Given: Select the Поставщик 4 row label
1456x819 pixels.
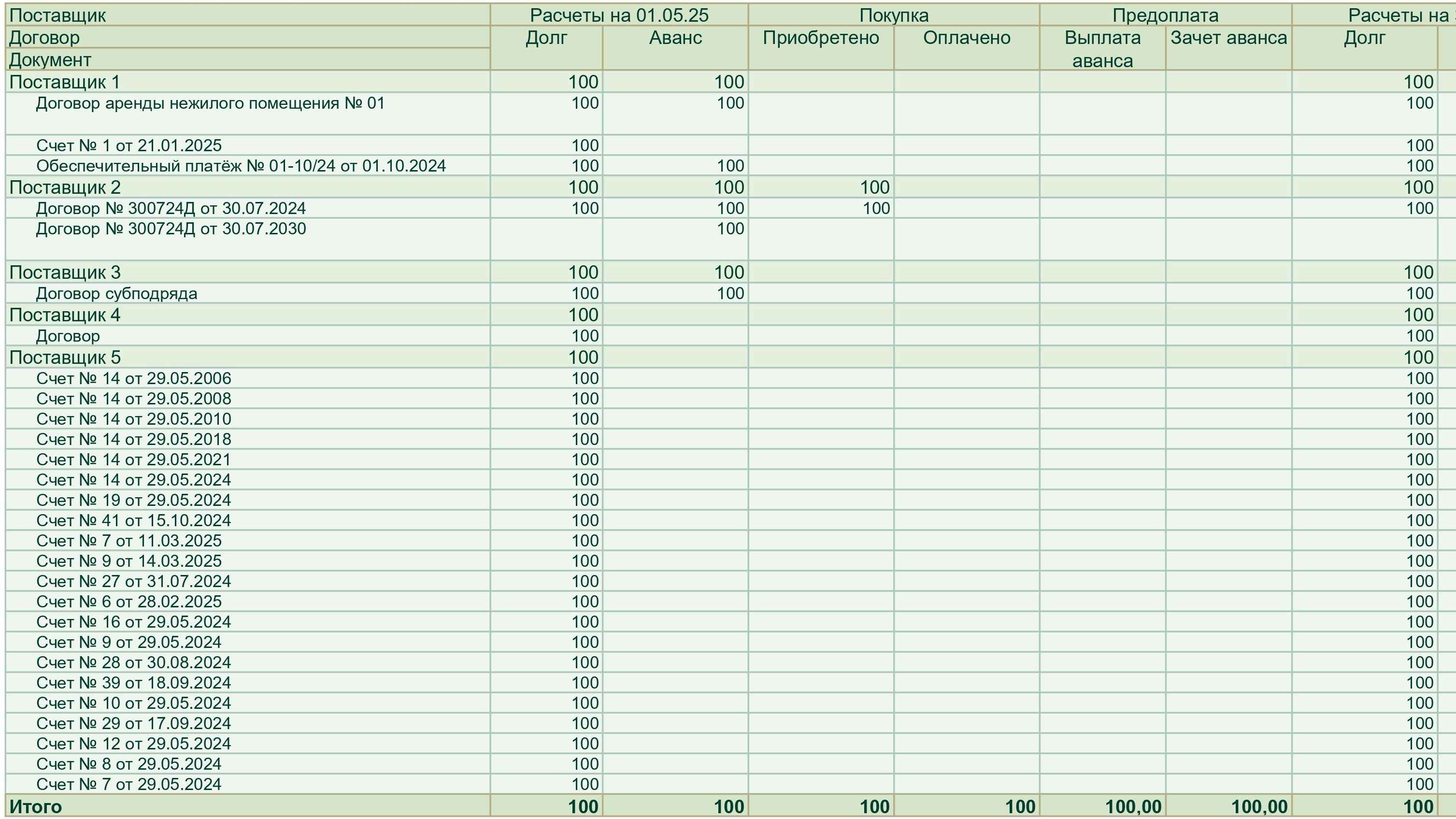Looking at the screenshot, I should tap(64, 315).
